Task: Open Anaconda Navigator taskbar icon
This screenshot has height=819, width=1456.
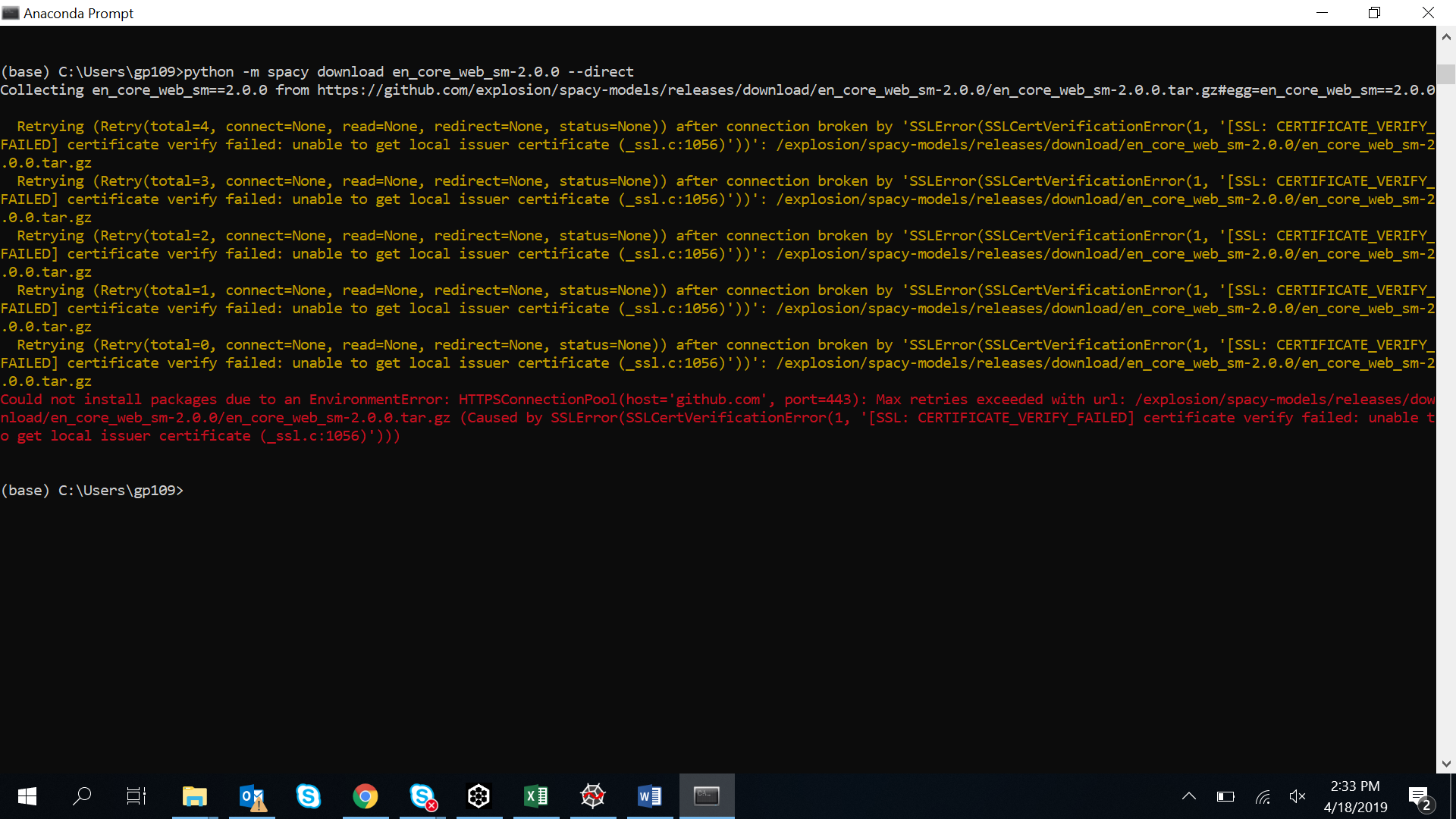Action: pos(479,796)
